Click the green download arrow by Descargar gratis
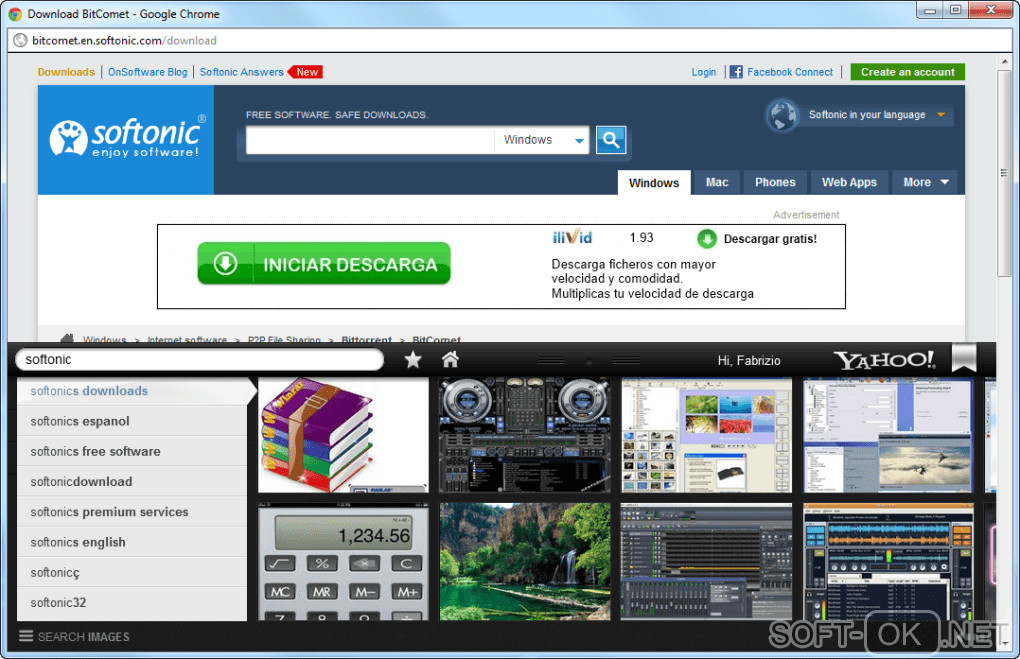1020x659 pixels. (706, 239)
